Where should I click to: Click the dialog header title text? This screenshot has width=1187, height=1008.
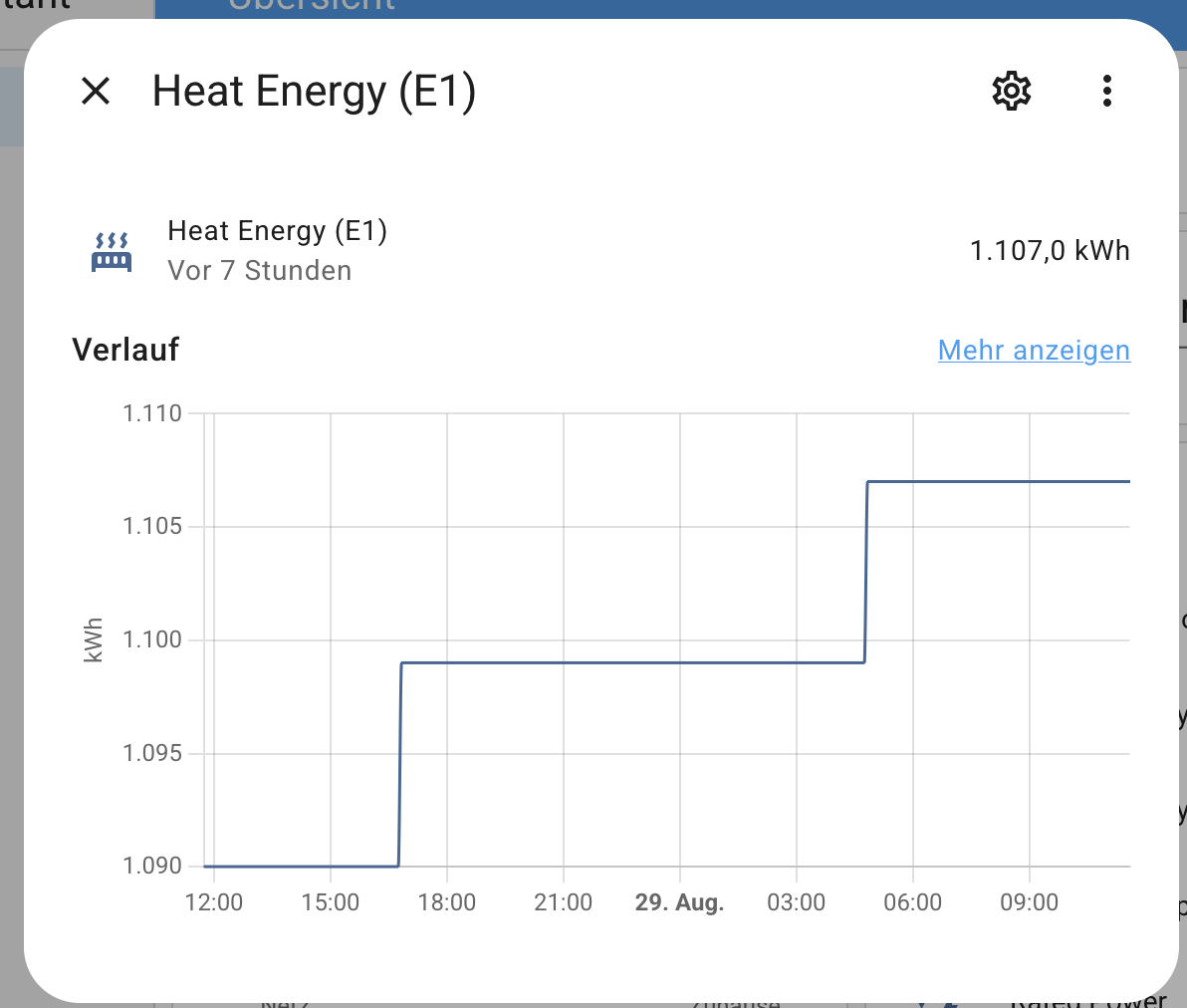314,92
